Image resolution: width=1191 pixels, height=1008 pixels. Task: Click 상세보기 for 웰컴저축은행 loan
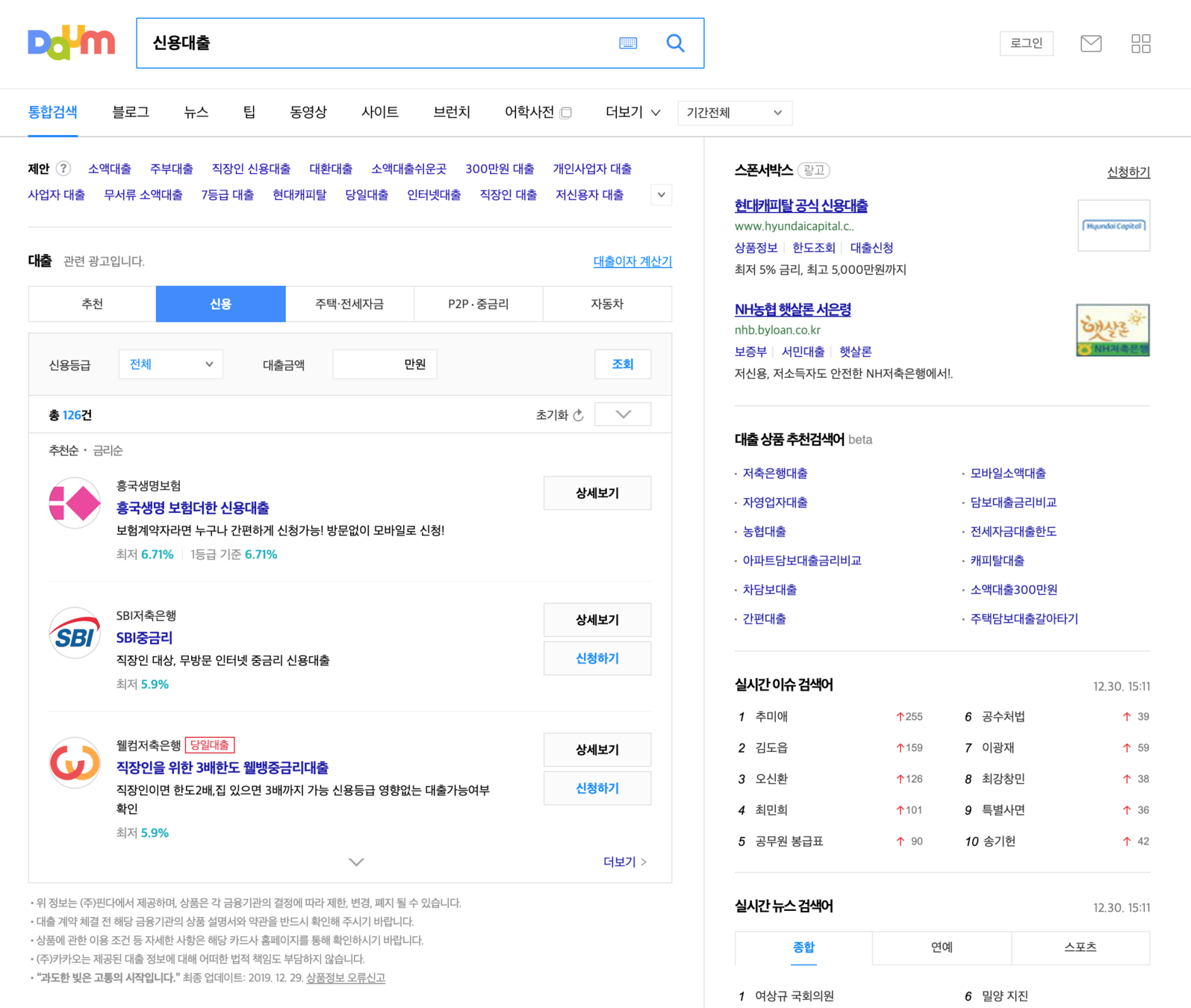[597, 750]
